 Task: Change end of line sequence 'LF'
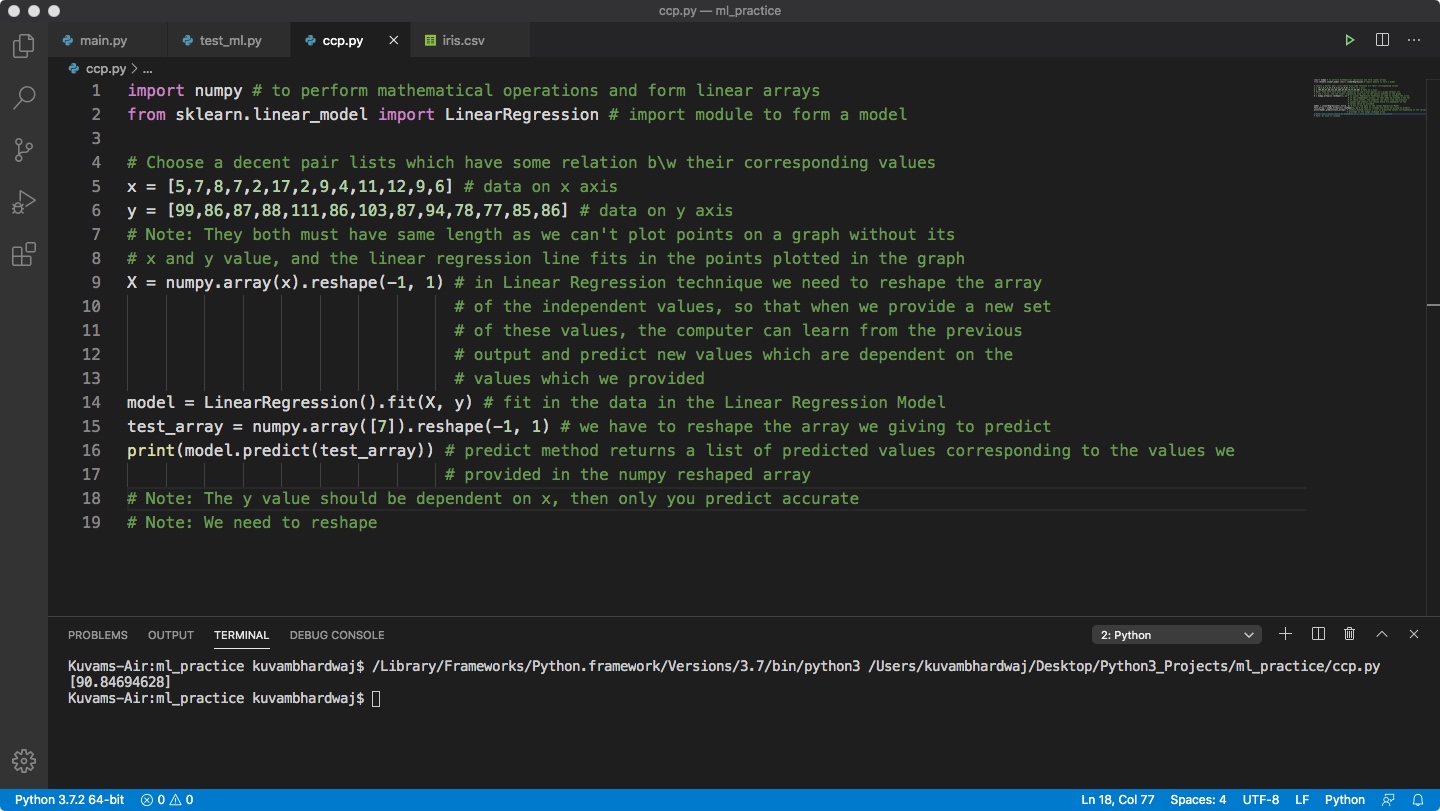(1302, 799)
